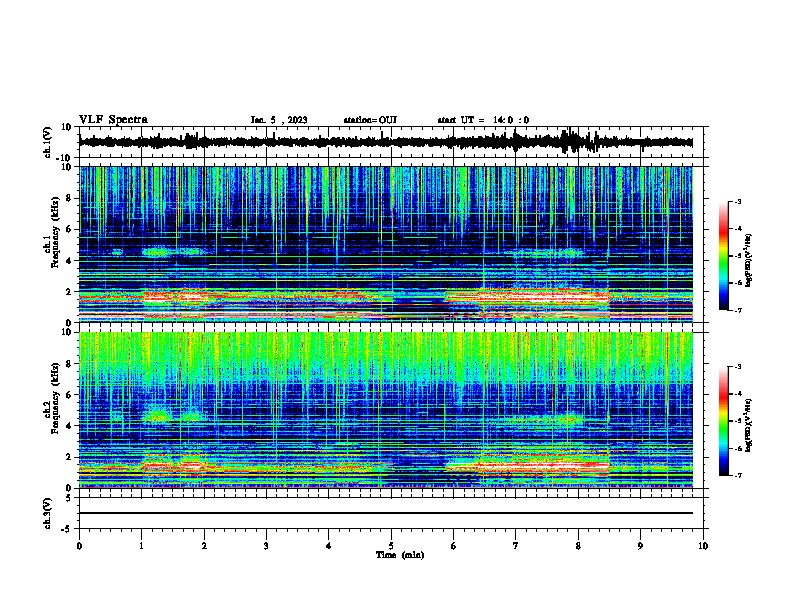The image size is (792, 612).
Task: Click the time-axis tick label "6"
Action: tap(454, 546)
